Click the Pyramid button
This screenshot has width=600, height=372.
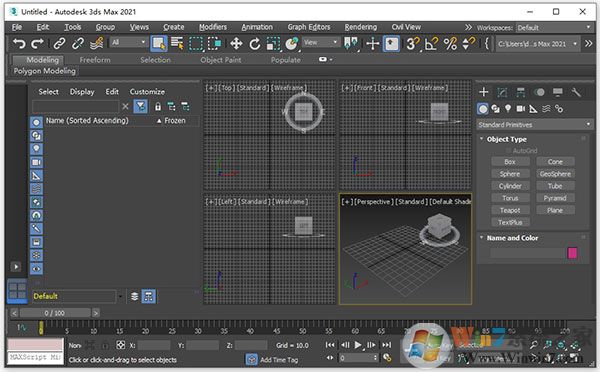(555, 198)
